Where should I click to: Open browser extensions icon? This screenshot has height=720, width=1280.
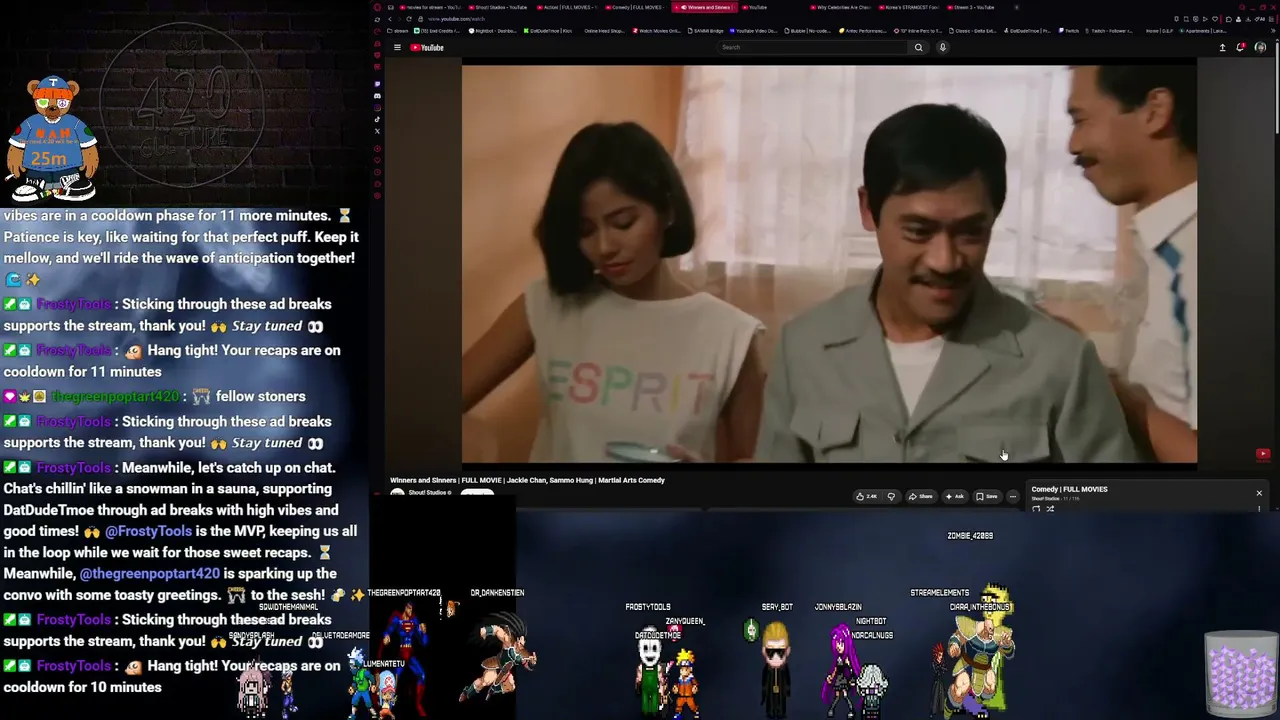coord(1230,19)
